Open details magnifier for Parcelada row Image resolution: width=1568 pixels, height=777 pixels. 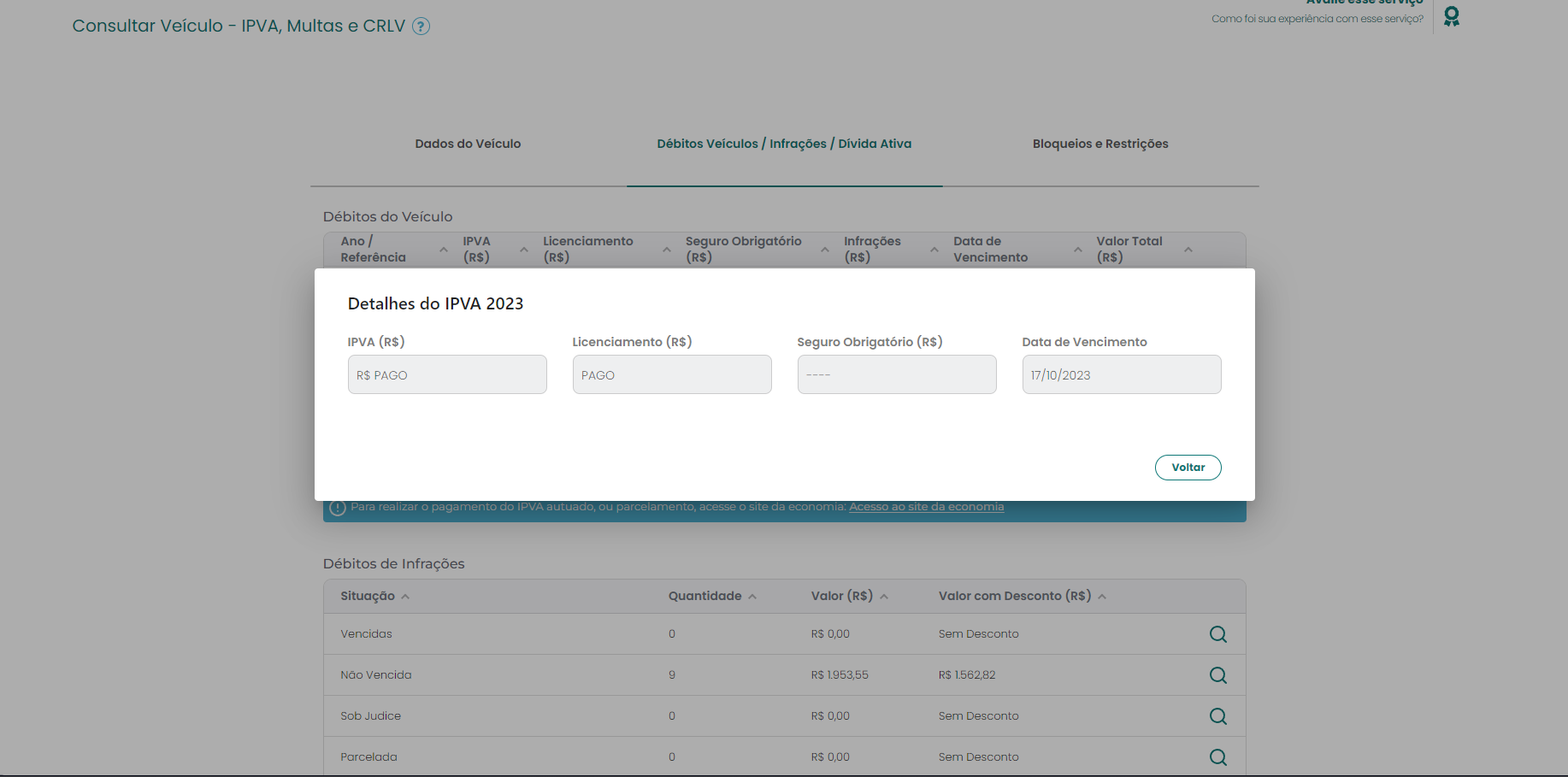[1218, 757]
